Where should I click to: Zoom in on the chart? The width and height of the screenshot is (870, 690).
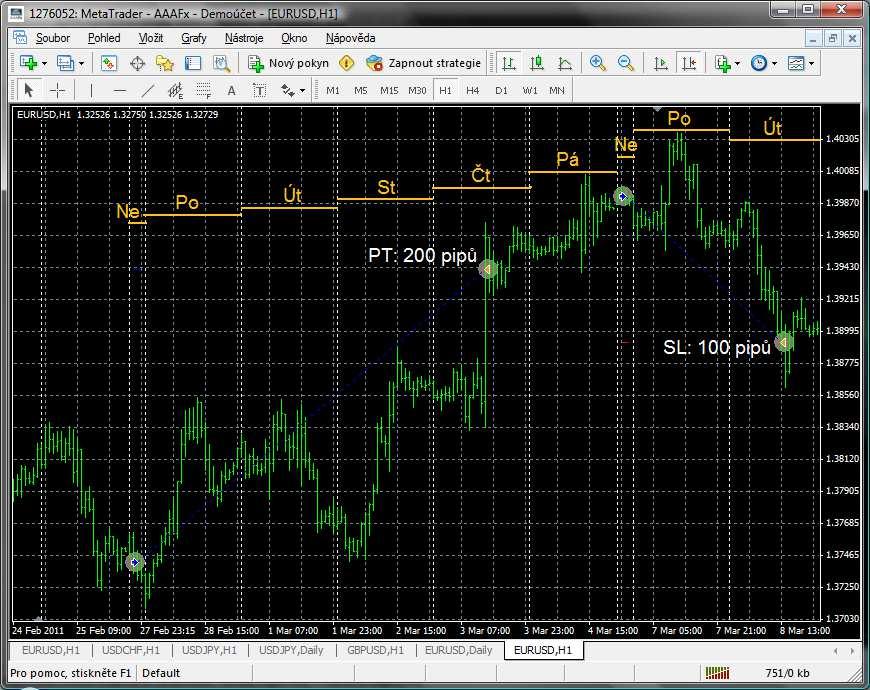pos(598,63)
